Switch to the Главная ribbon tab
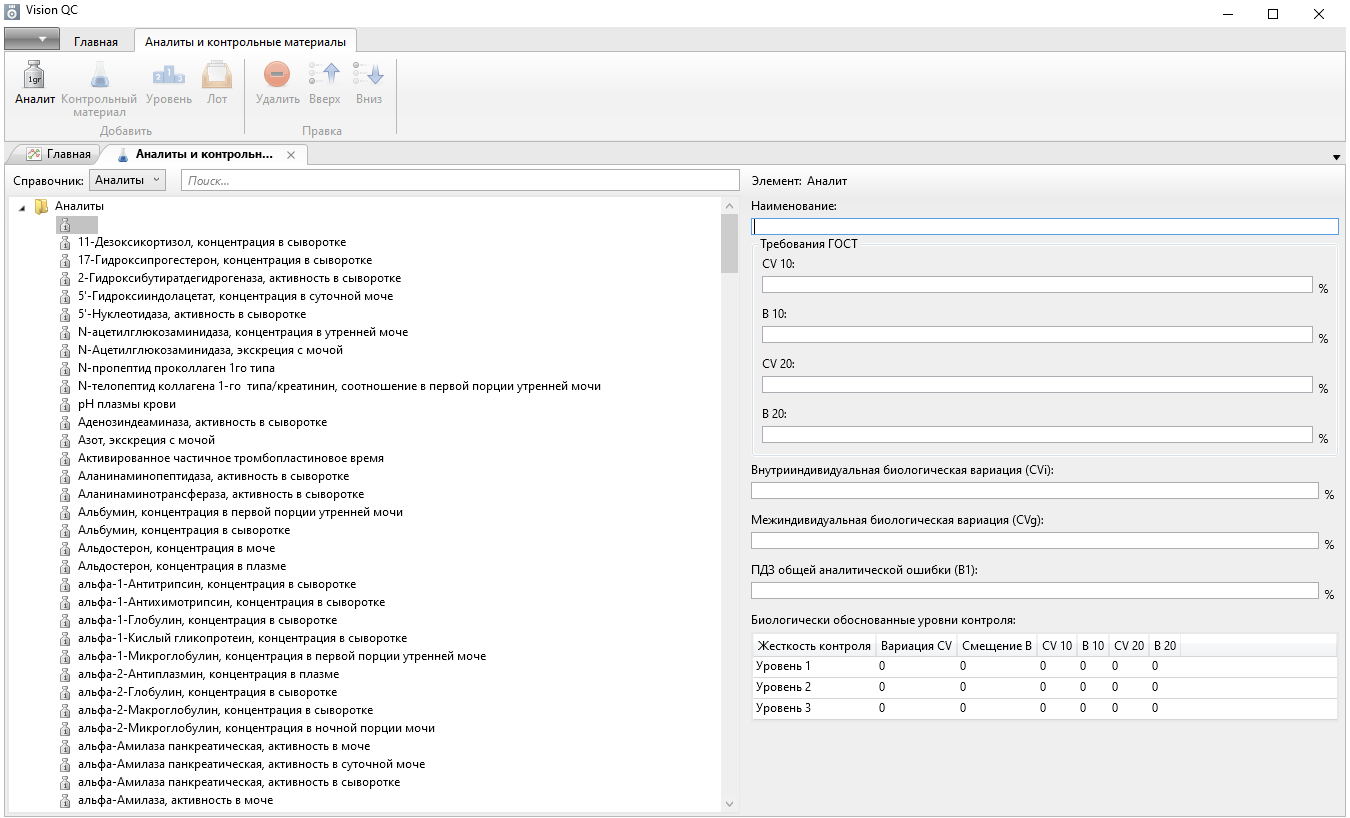The image size is (1350, 818). click(x=96, y=42)
